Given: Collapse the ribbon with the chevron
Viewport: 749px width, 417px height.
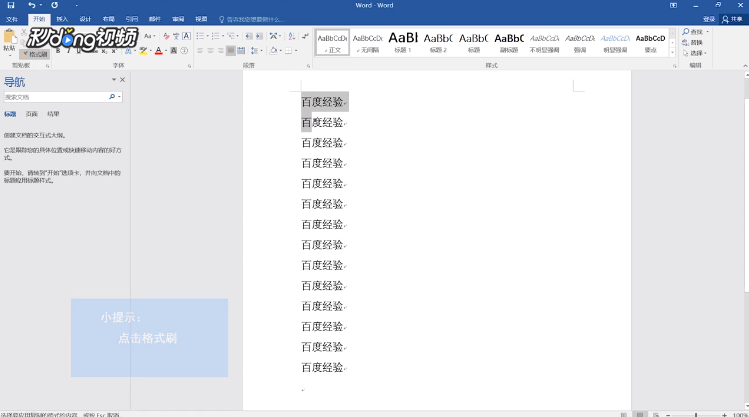Looking at the screenshot, I should 745,65.
